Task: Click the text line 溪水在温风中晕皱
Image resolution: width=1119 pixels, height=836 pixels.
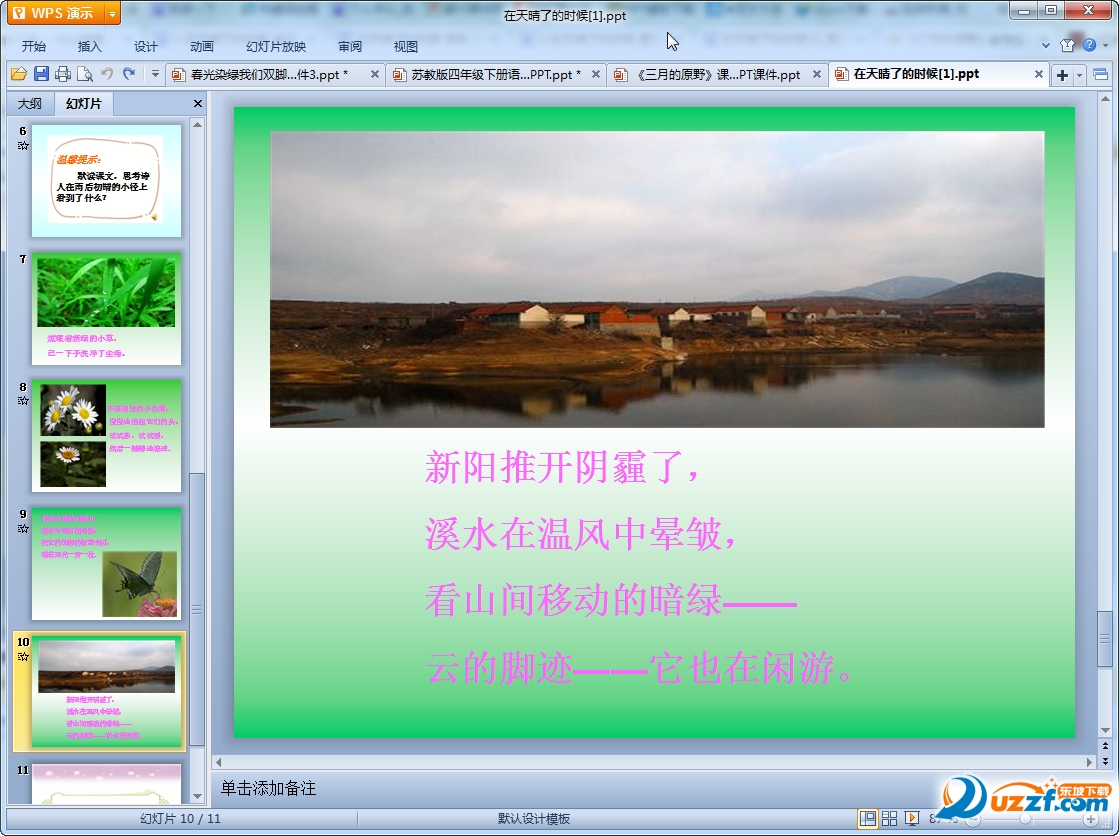Action: click(580, 534)
